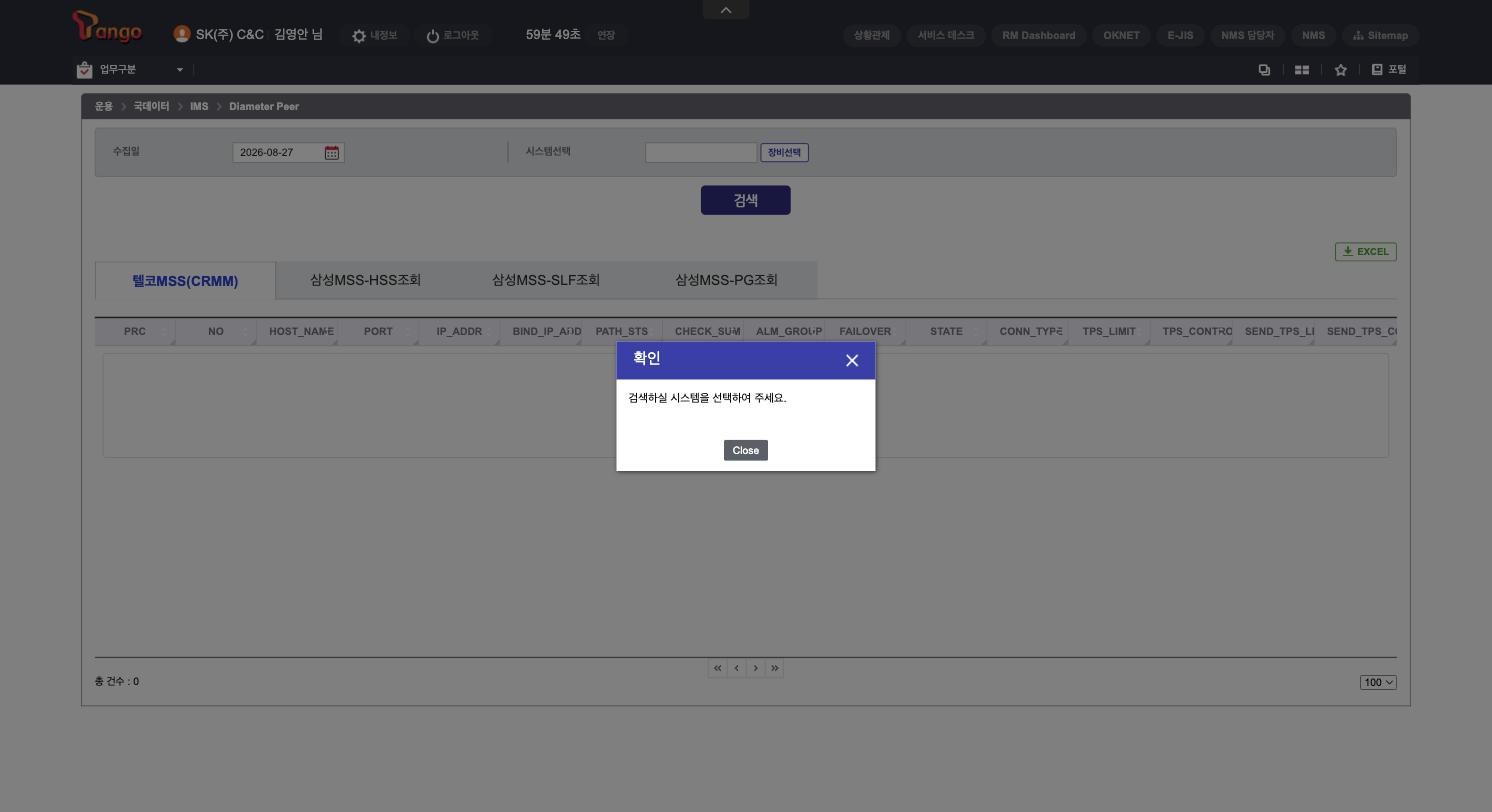This screenshot has width=1492, height=812.
Task: Go to the last page arrow
Action: pyautogui.click(x=774, y=668)
